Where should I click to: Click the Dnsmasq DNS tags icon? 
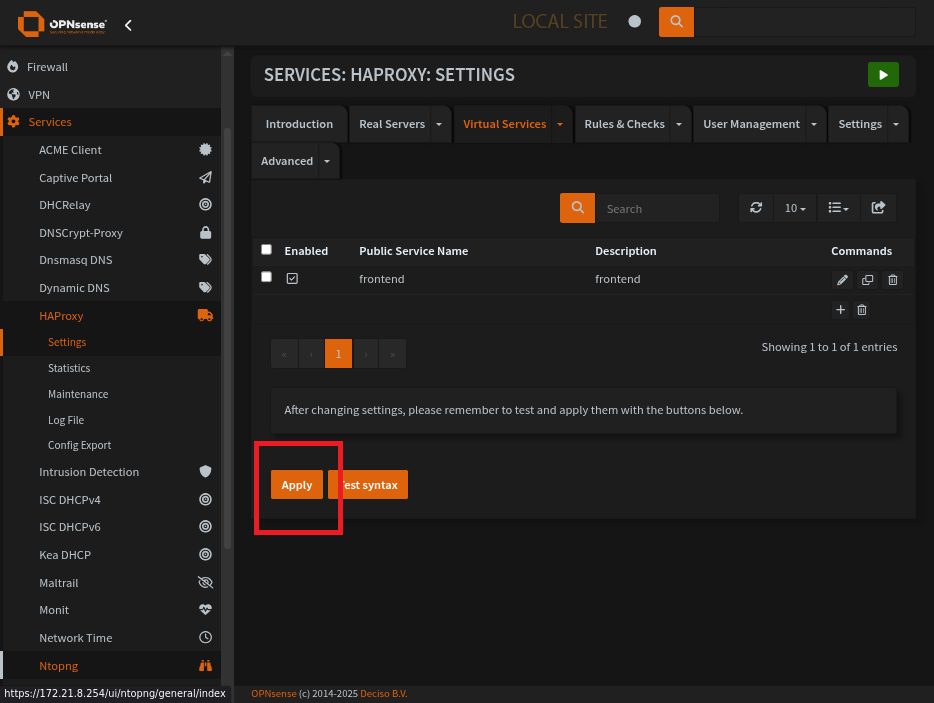tap(205, 260)
